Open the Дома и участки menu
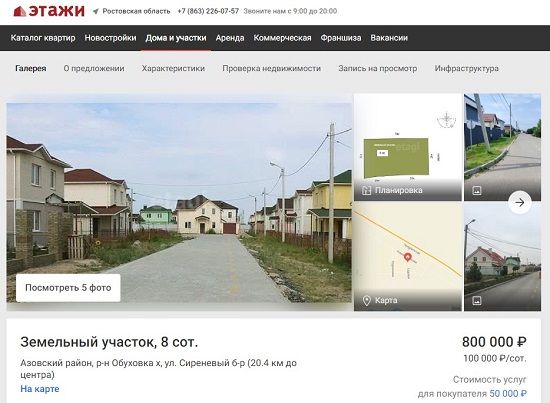This screenshot has height=403, width=550. point(176,38)
